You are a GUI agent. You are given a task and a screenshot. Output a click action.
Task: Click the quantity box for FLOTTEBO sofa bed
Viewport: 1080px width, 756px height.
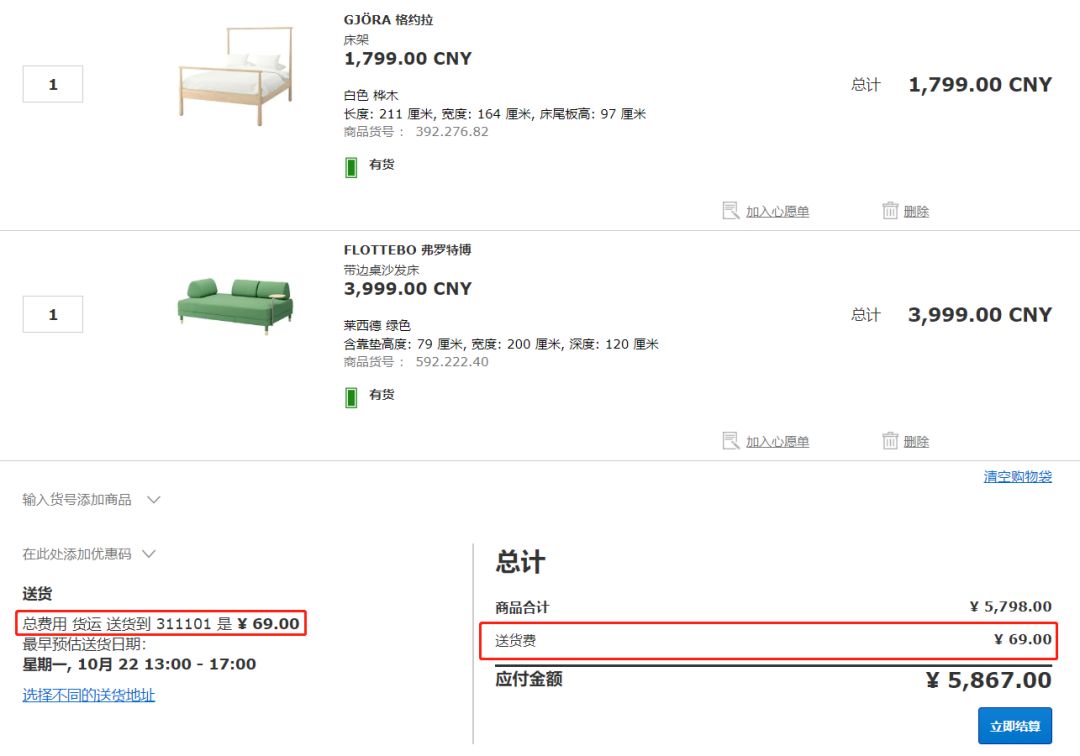(52, 314)
